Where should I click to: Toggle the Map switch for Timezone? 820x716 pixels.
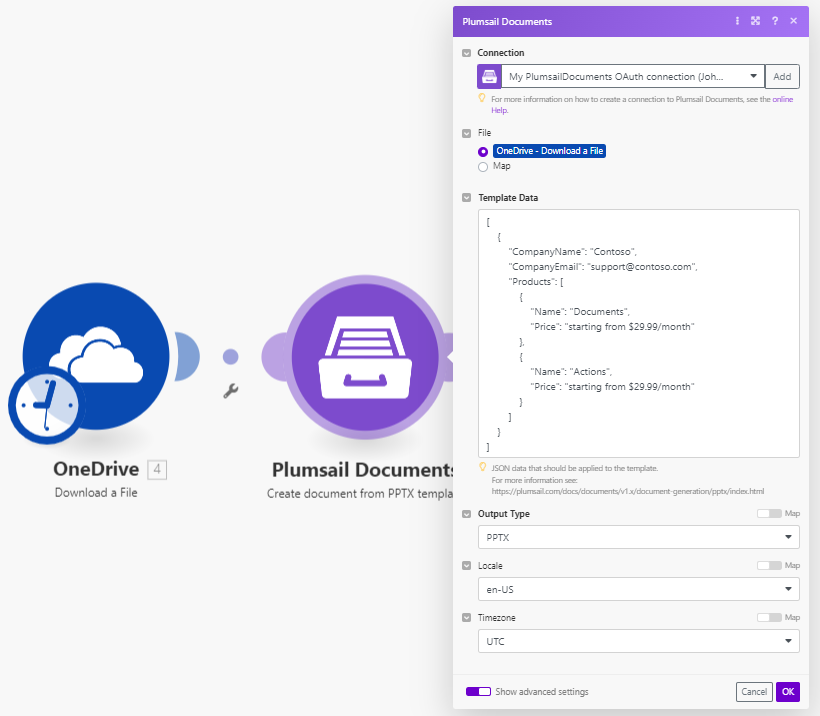[x=769, y=618]
